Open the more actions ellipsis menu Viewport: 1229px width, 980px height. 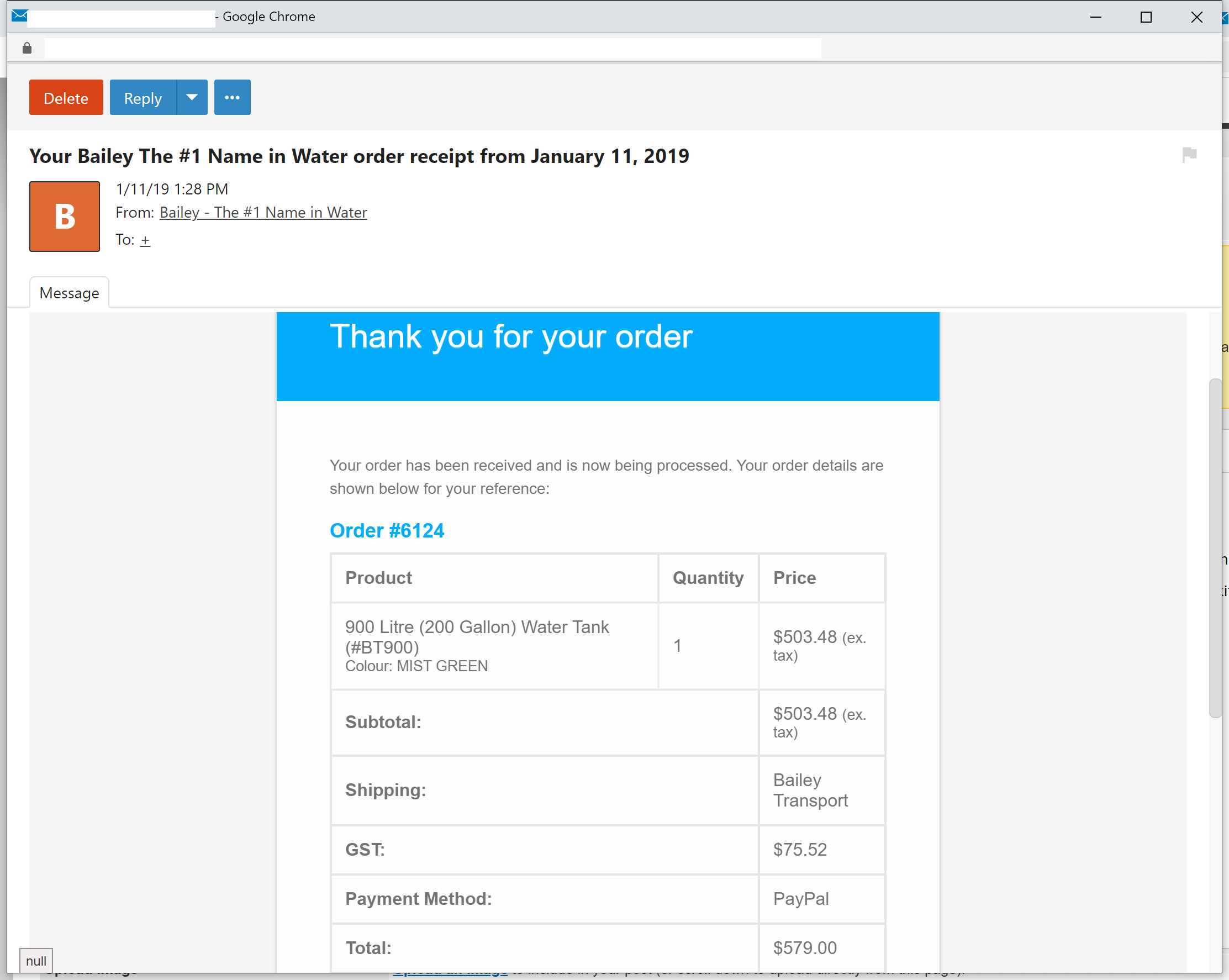point(232,97)
